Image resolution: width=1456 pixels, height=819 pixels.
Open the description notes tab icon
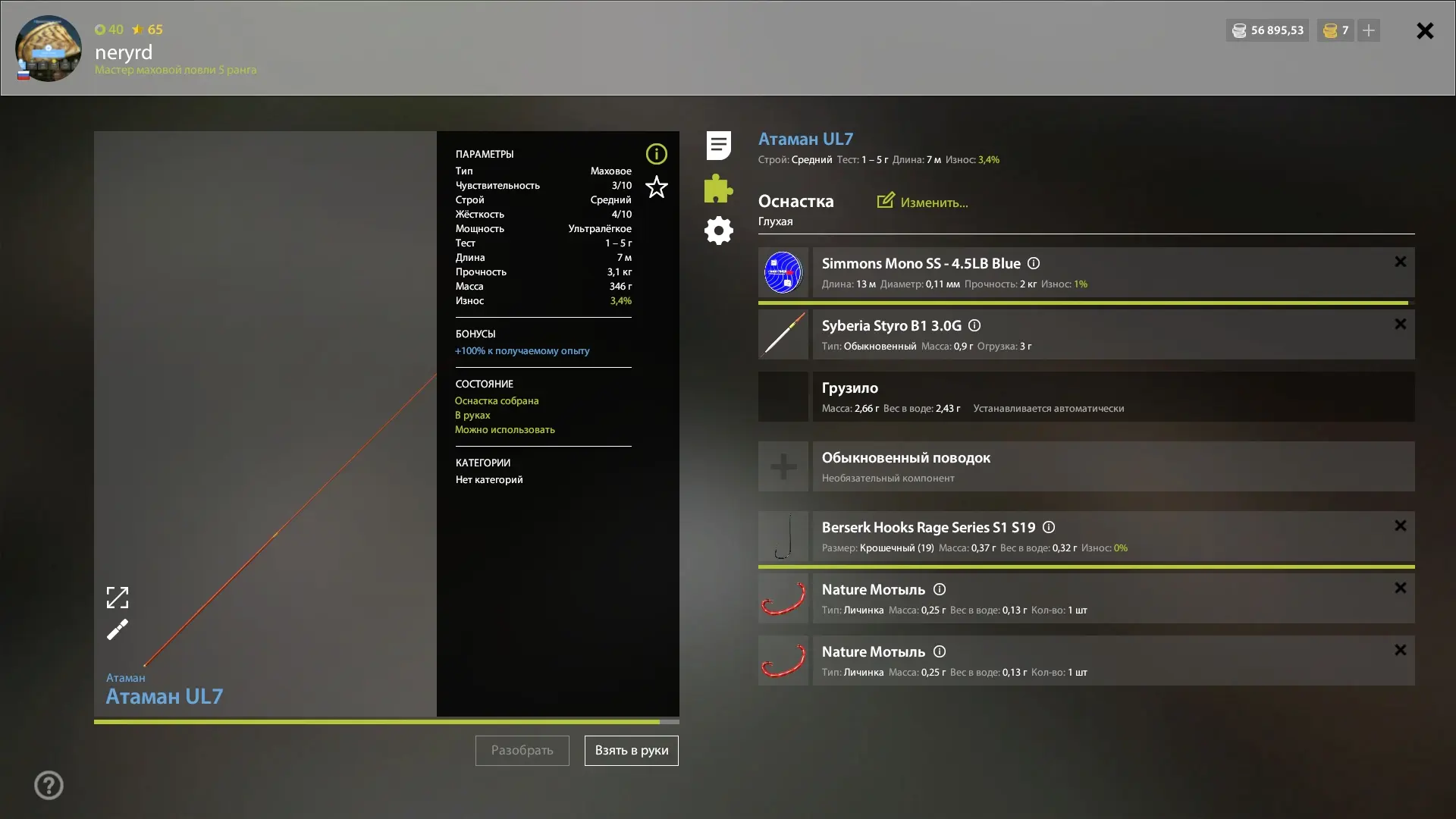pyautogui.click(x=718, y=146)
